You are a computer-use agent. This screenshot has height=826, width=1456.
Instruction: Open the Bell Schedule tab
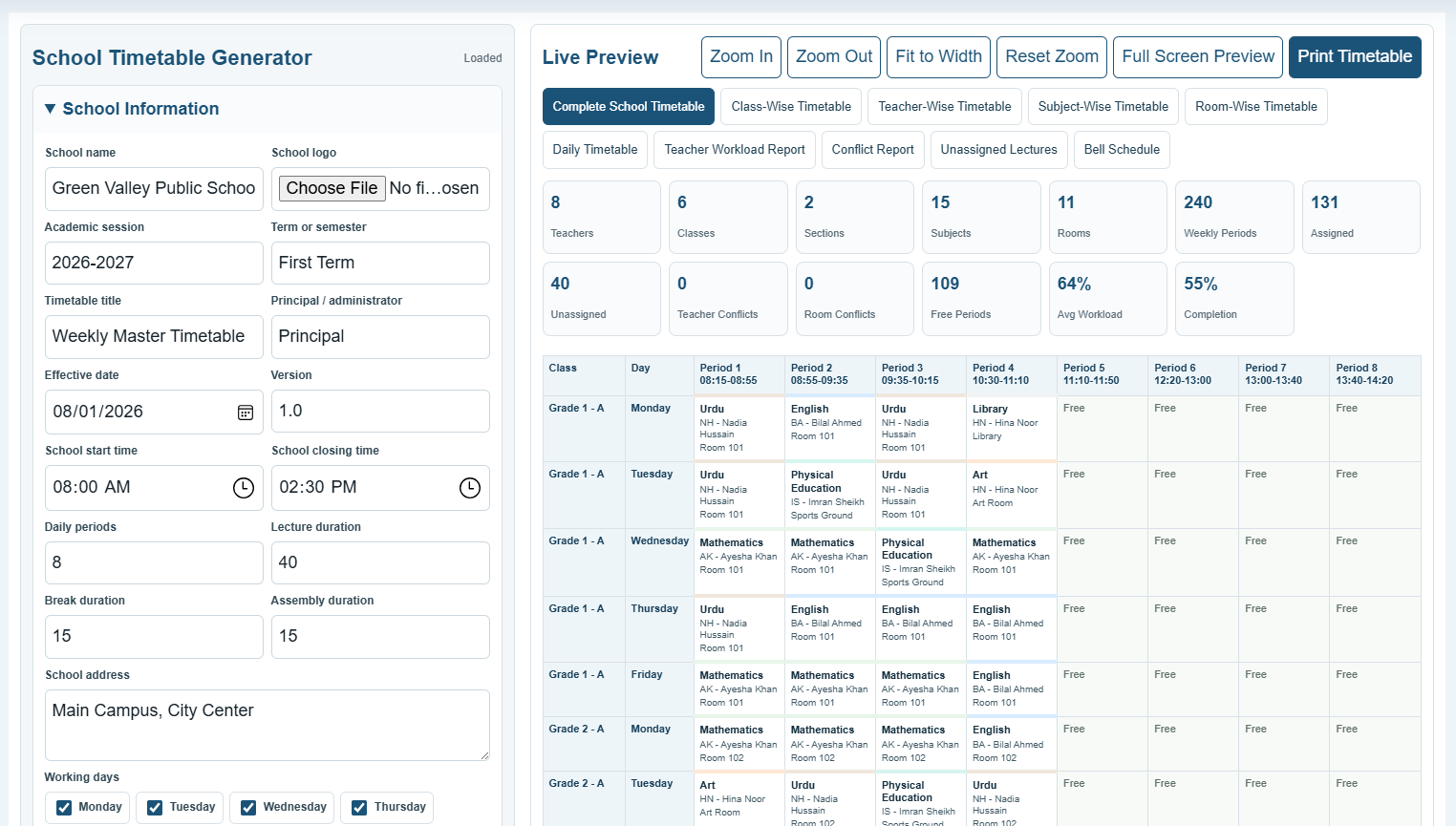tap(1122, 150)
